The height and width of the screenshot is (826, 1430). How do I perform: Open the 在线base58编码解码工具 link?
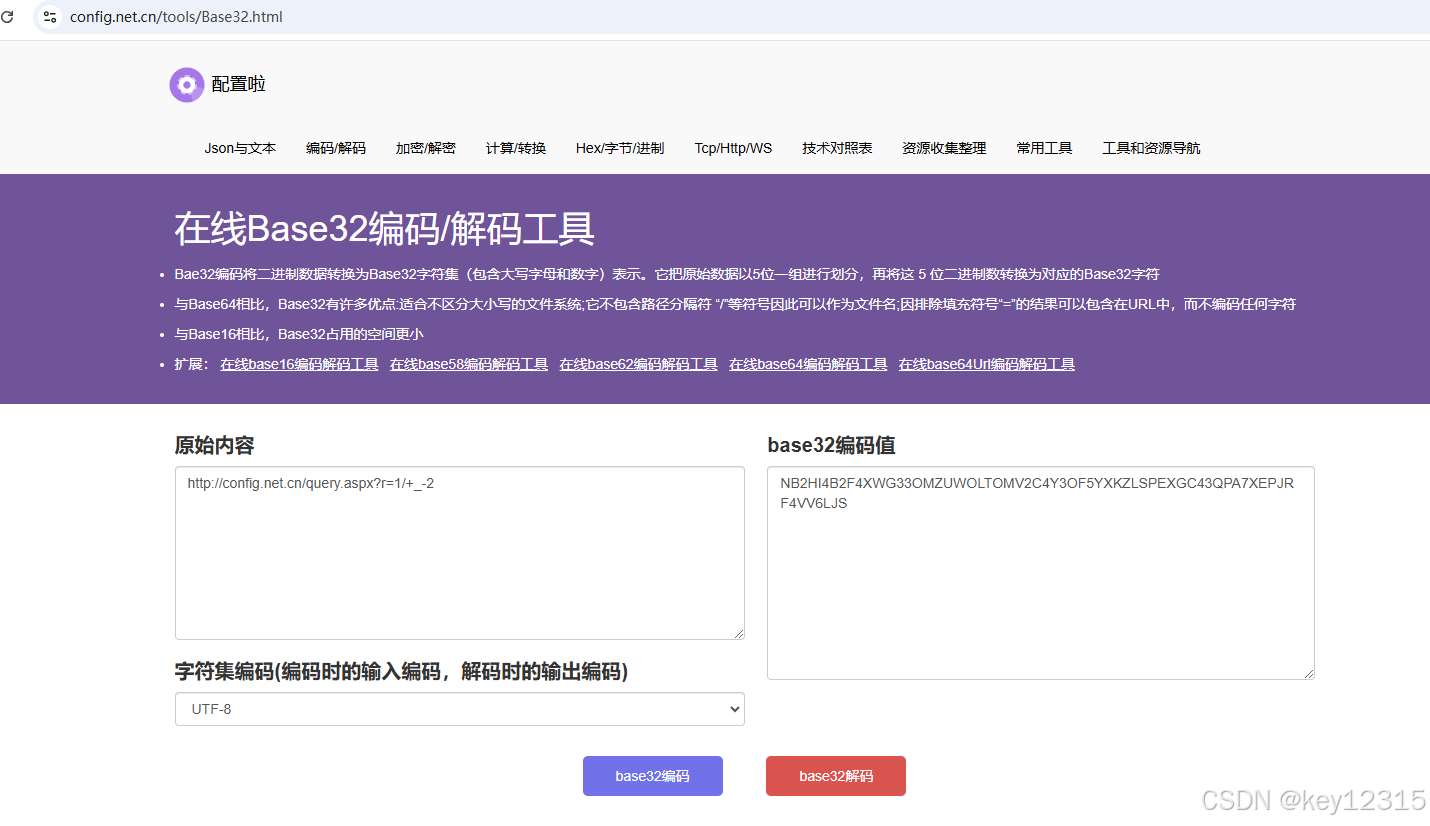click(x=468, y=364)
